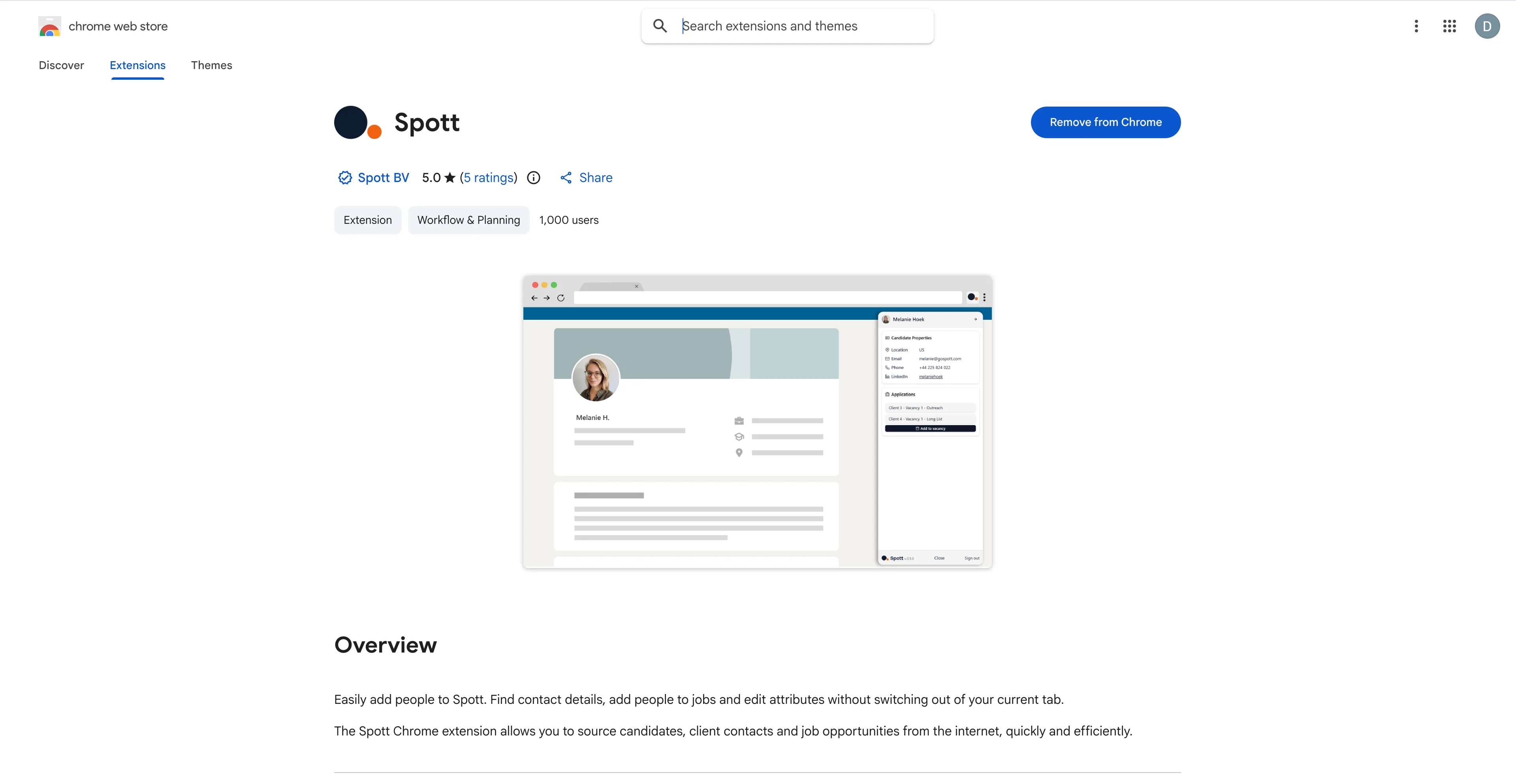Image resolution: width=1516 pixels, height=784 pixels.
Task: Click the Overview heading
Action: (386, 645)
